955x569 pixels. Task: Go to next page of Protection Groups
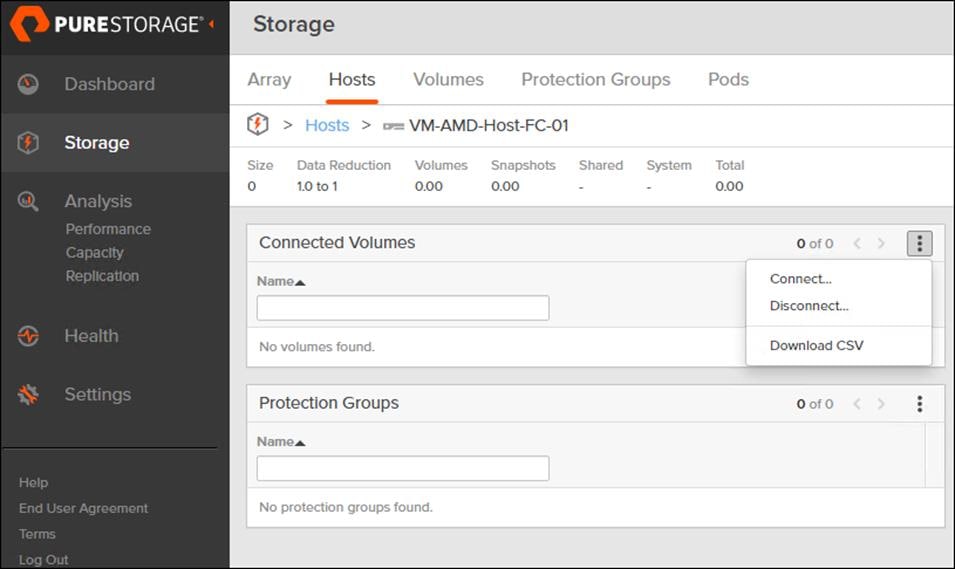point(881,404)
